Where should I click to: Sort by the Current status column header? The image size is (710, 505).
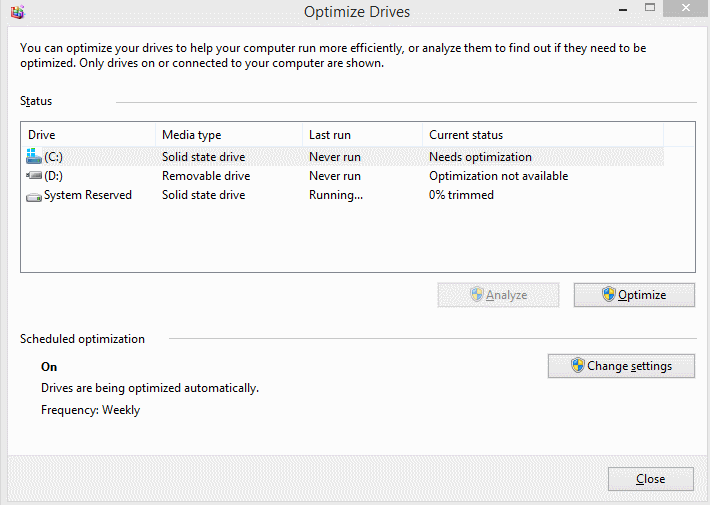543,135
